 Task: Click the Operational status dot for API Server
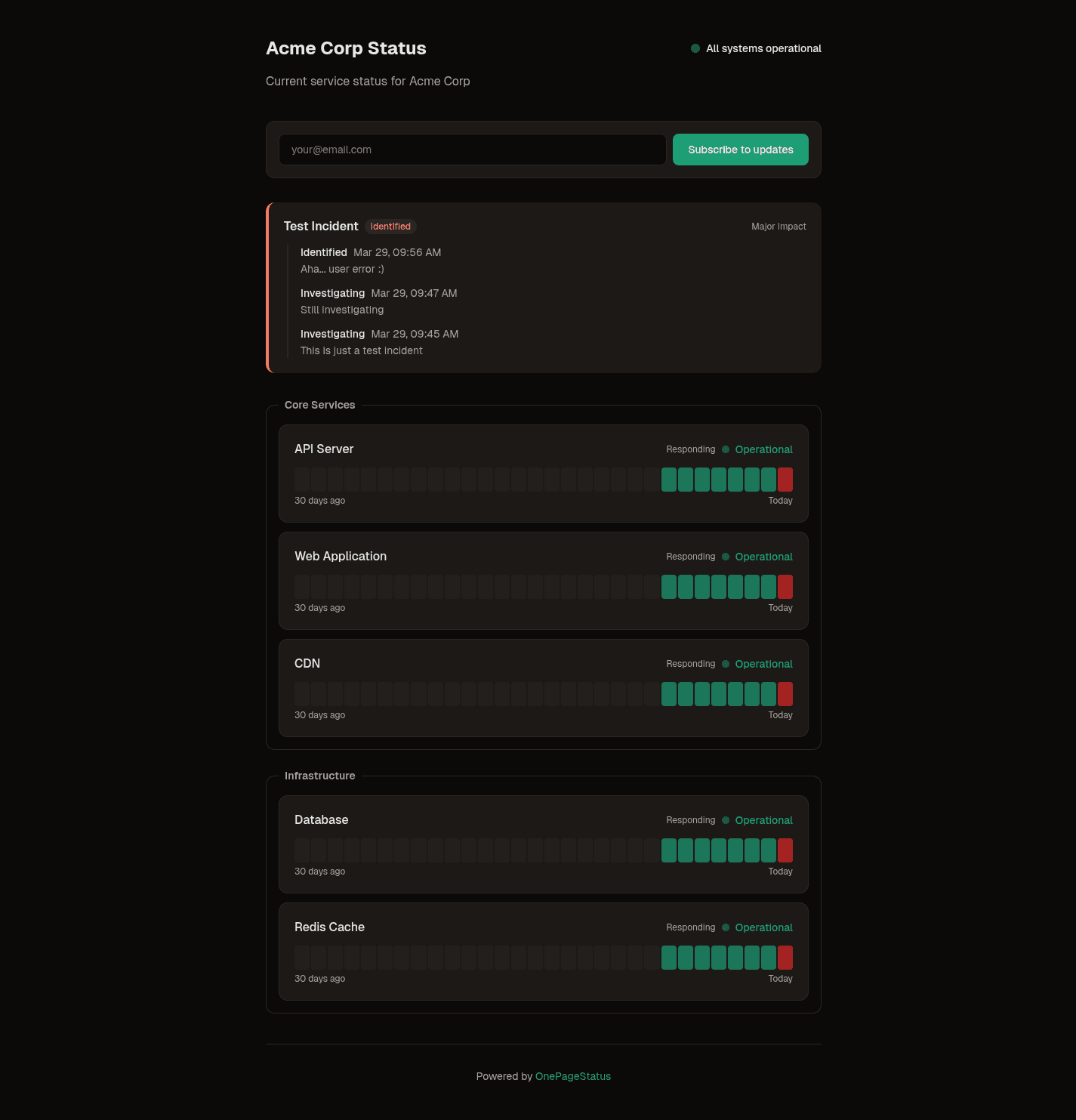tap(726, 449)
